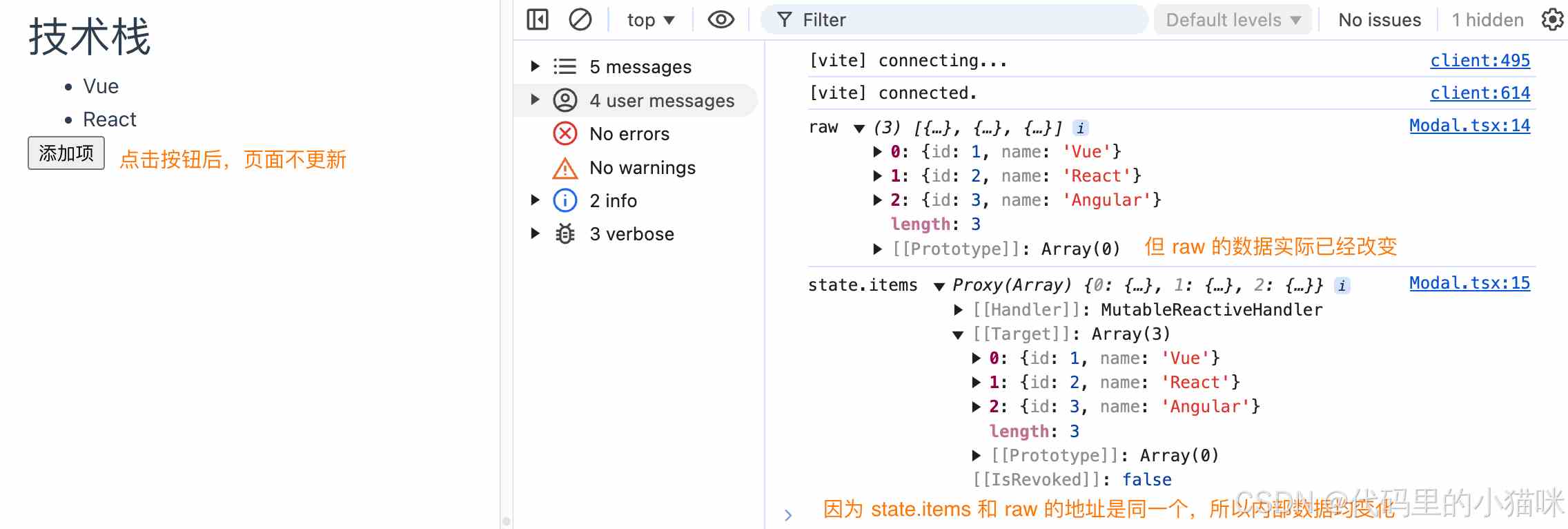Collapse the Proxy(Array) state.items entry
The height and width of the screenshot is (529, 1568).
coord(939,287)
